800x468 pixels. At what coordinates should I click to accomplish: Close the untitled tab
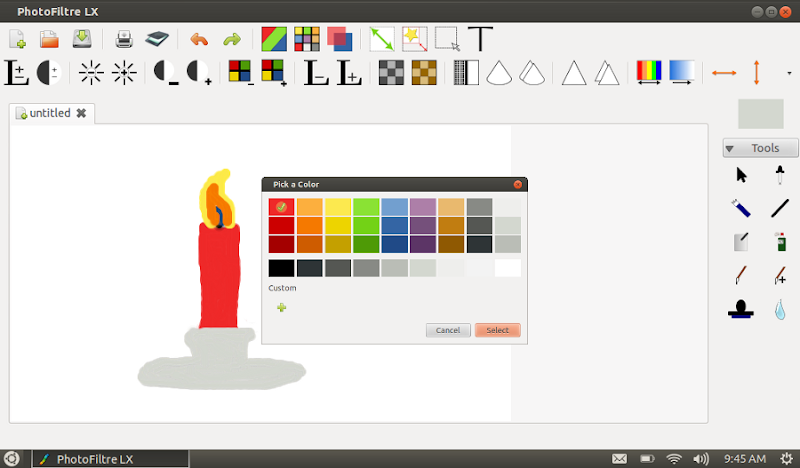81,113
